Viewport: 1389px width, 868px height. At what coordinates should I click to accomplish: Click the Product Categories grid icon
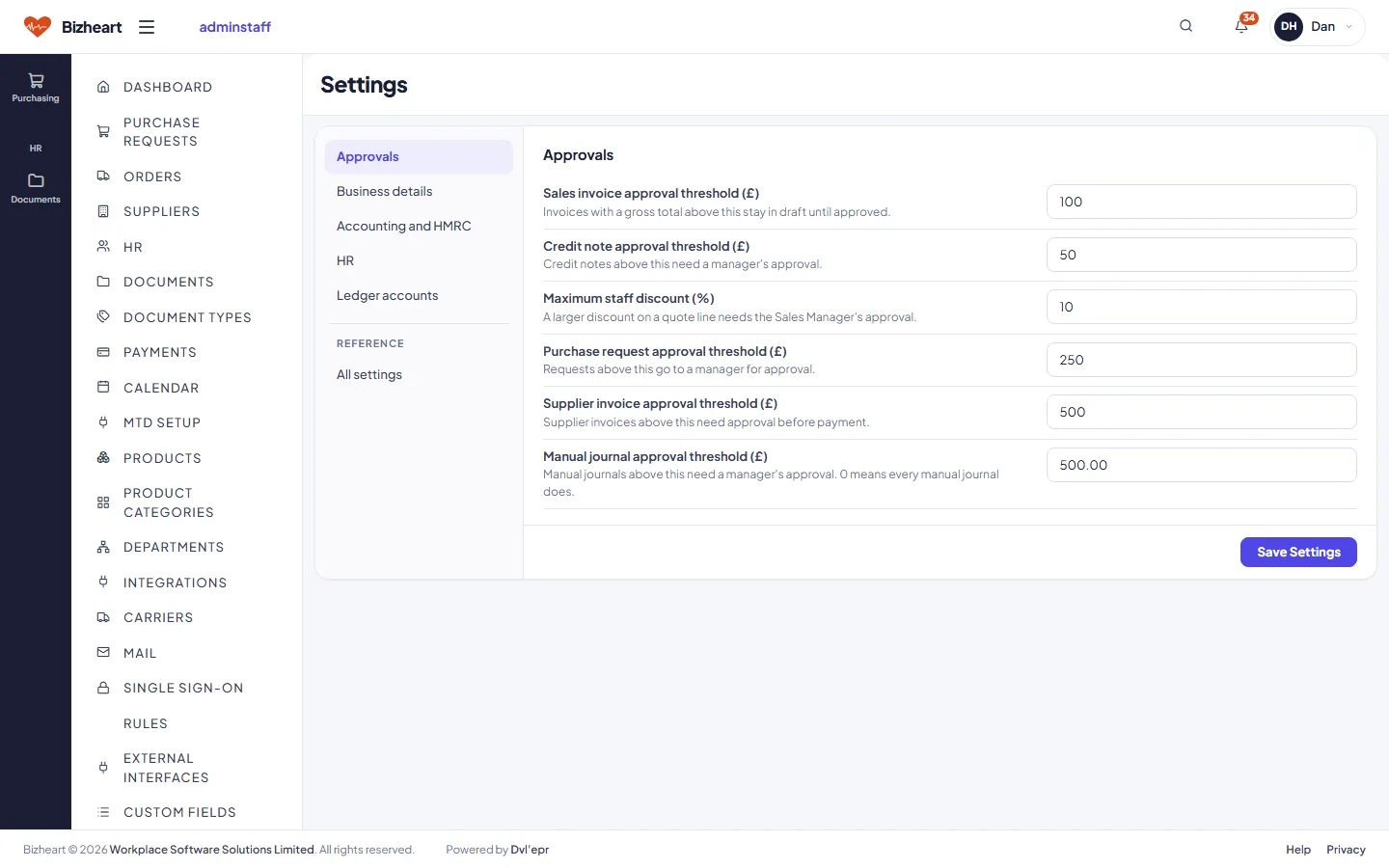tap(103, 502)
